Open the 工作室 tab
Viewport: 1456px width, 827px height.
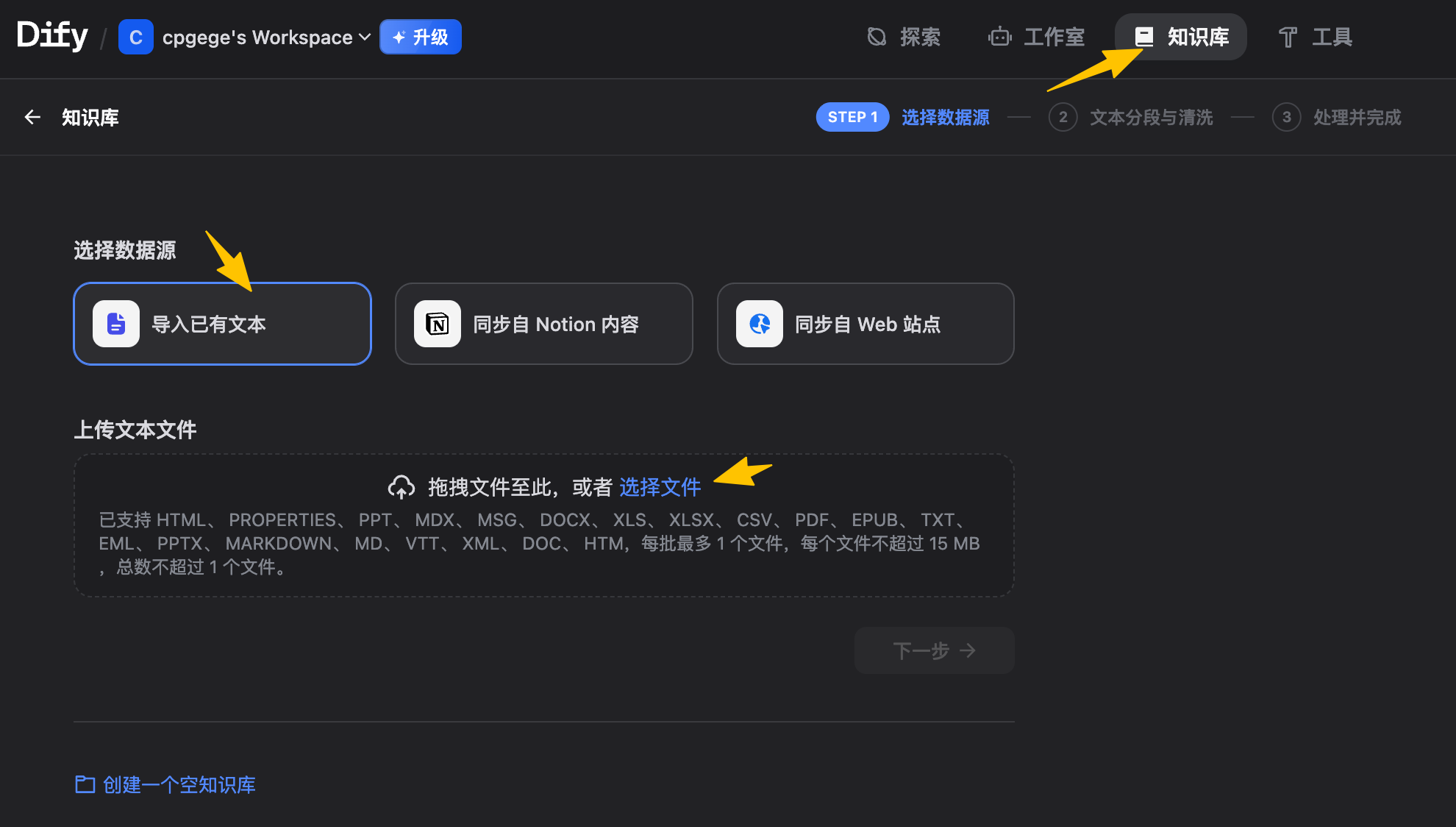tap(1037, 37)
